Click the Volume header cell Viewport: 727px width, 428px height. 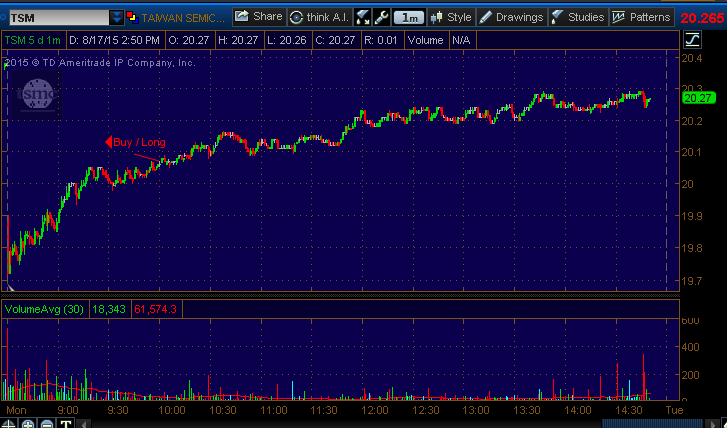tap(426, 40)
